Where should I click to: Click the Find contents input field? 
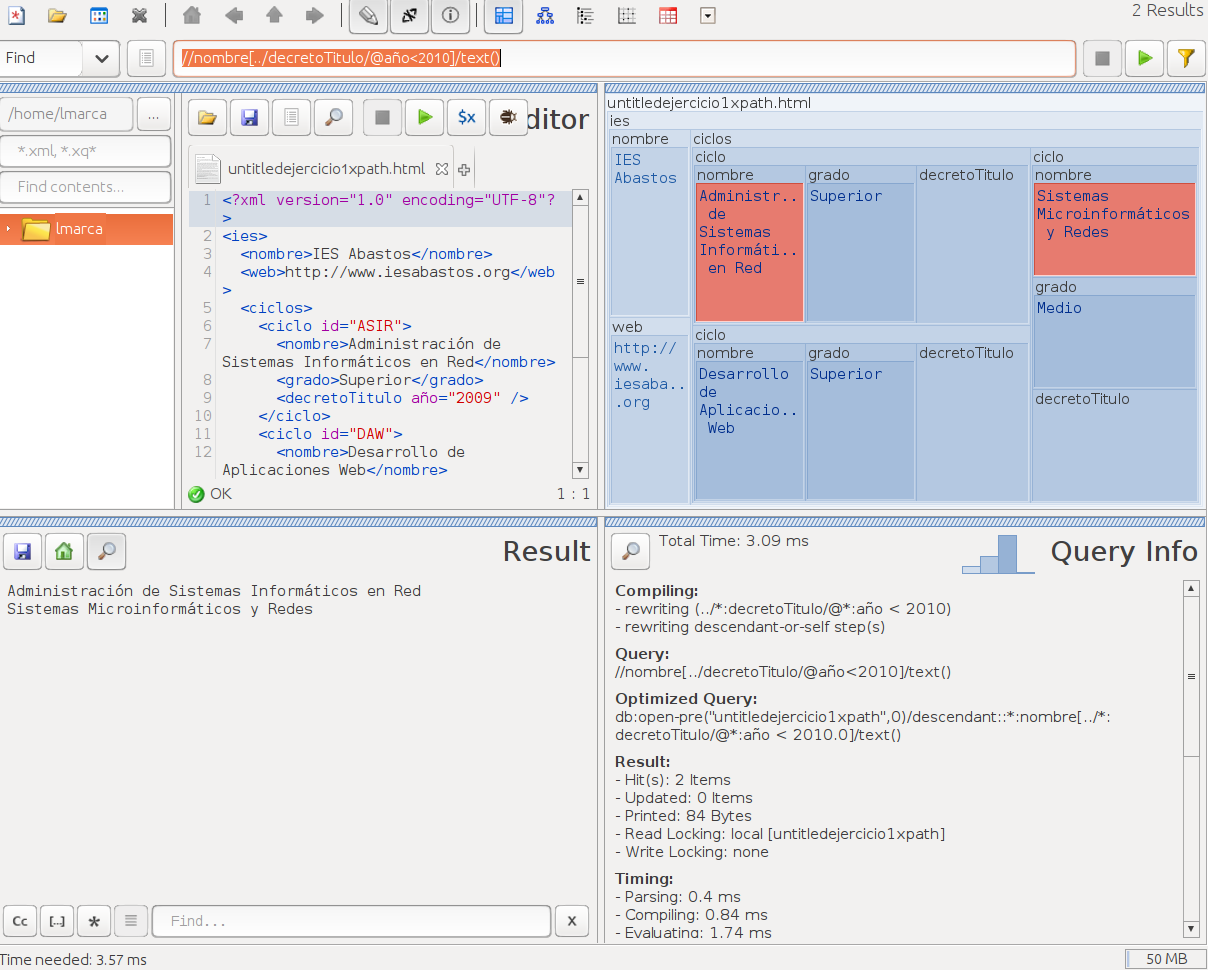tap(85, 187)
